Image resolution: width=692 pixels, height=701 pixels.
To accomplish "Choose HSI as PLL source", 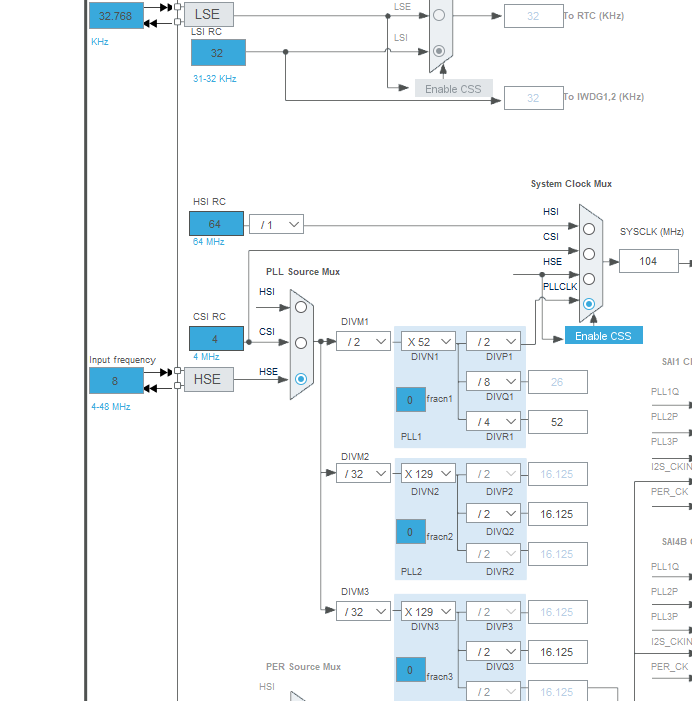I will click(x=301, y=307).
